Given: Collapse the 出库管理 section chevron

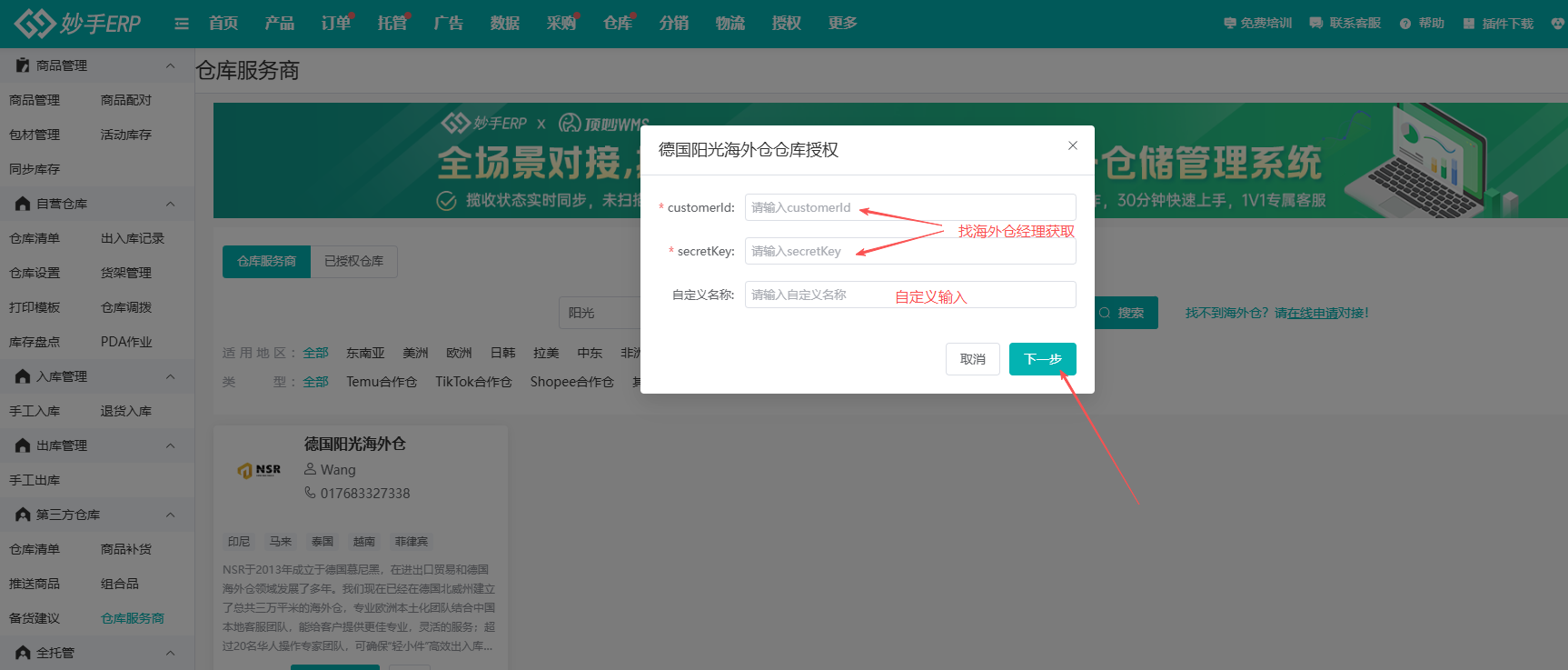Looking at the screenshot, I should (170, 445).
